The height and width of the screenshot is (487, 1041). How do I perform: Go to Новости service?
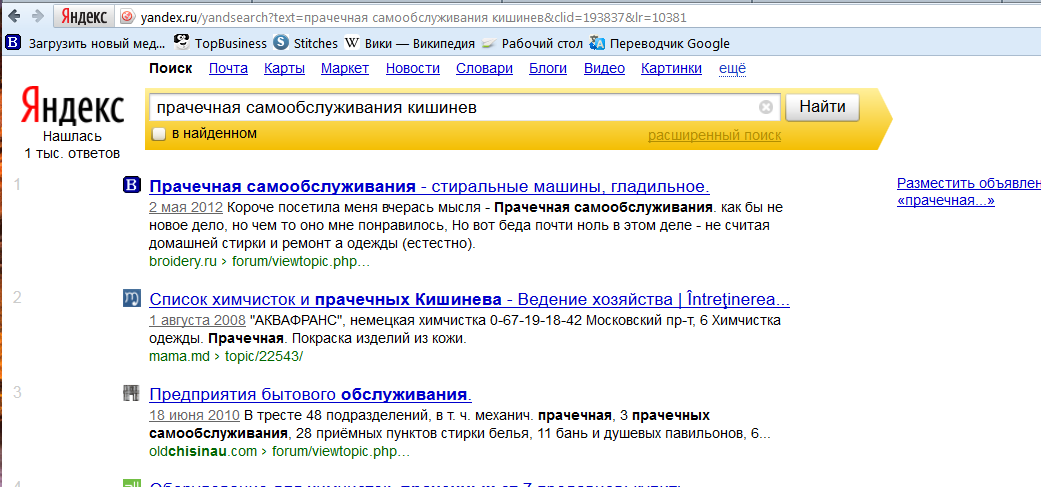click(413, 68)
